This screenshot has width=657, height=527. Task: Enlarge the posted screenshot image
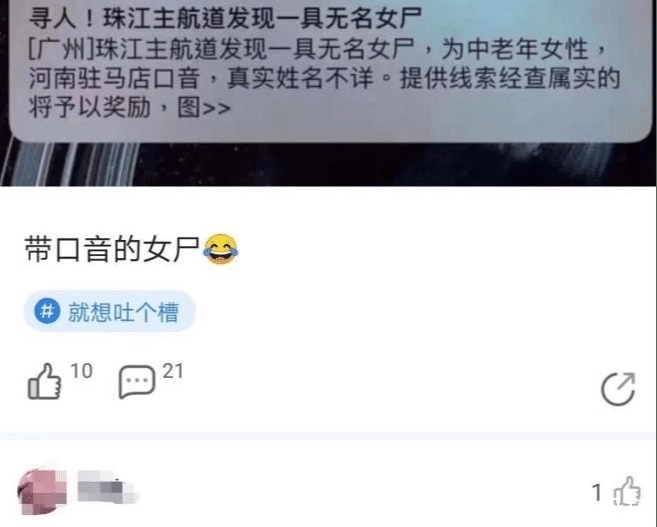pyautogui.click(x=328, y=93)
